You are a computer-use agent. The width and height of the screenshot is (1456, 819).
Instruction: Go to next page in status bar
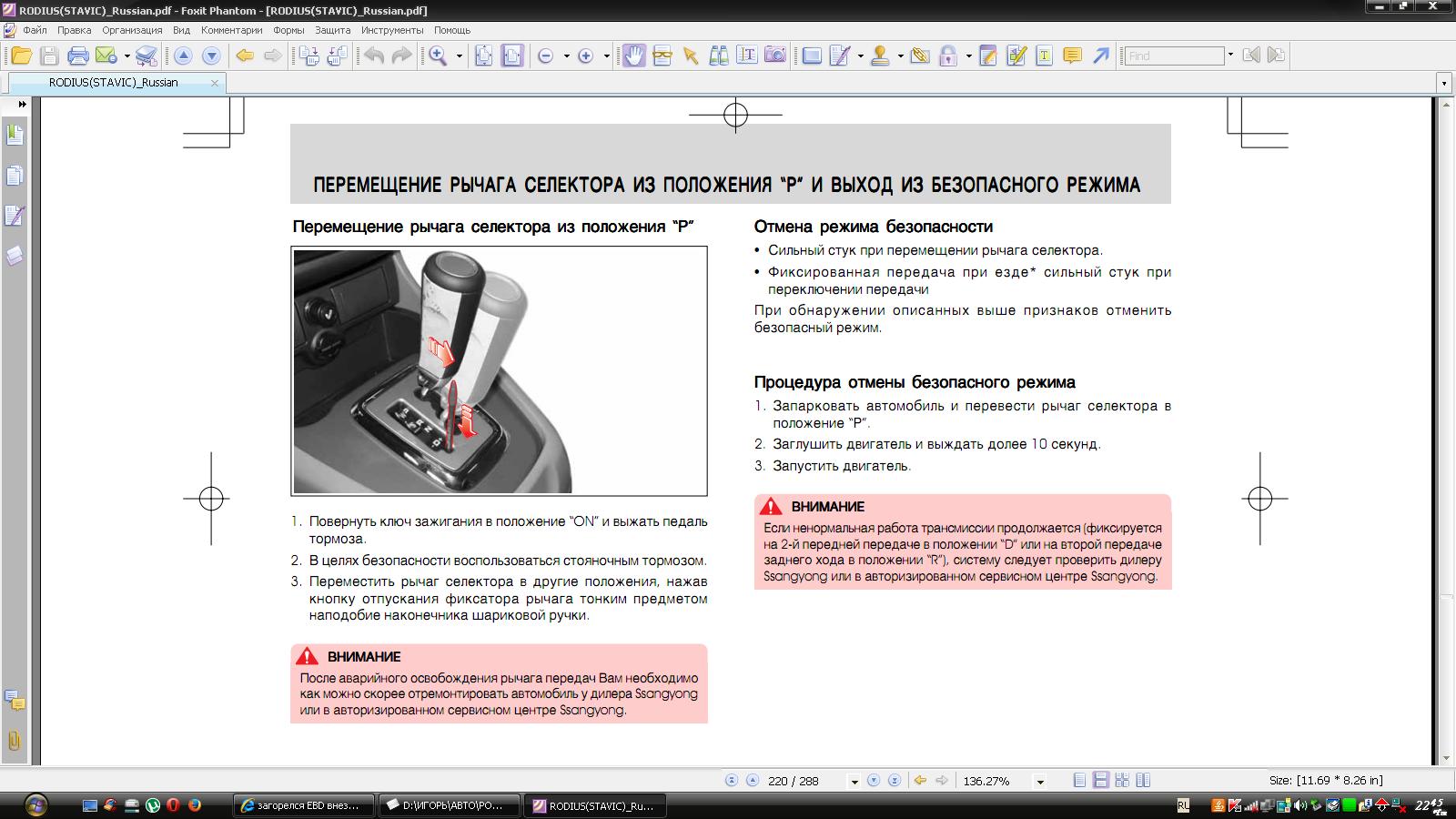tap(874, 781)
